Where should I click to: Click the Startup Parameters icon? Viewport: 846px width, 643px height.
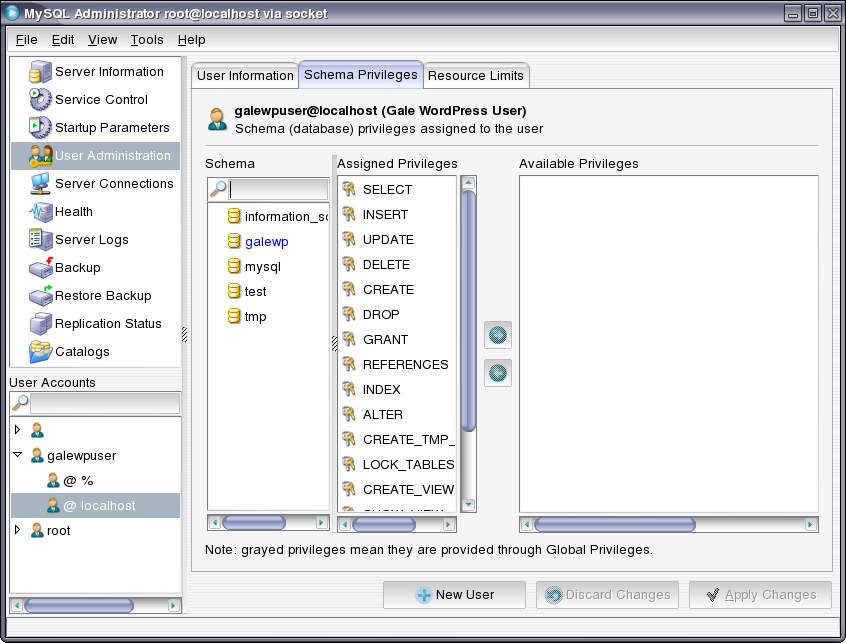[40, 128]
